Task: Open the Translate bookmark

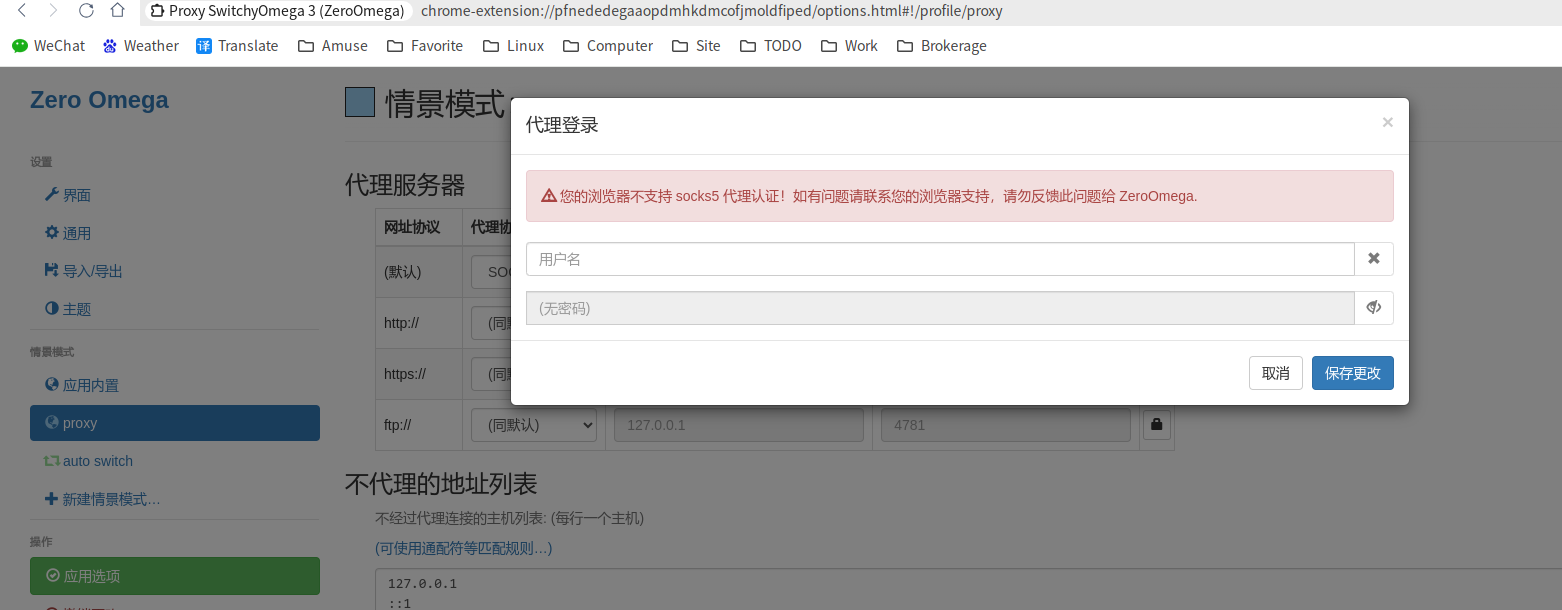Action: pyautogui.click(x=237, y=46)
